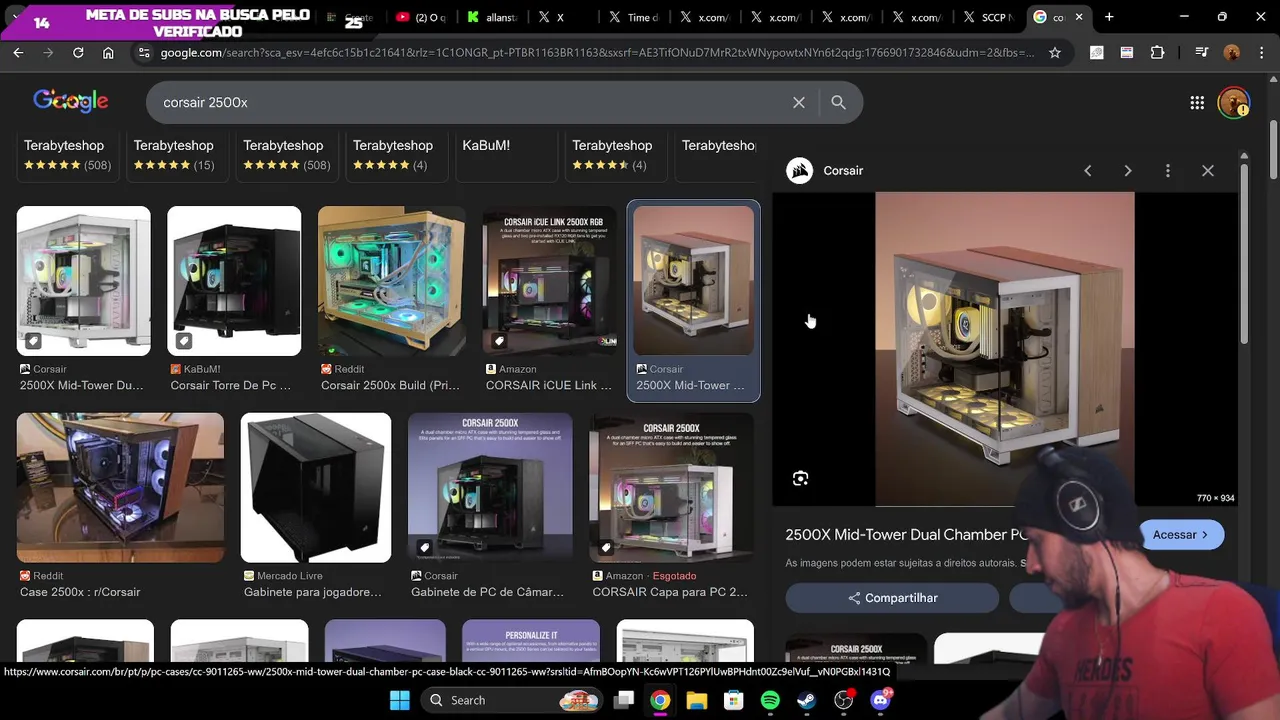
Task: Click 'CORSAIR Capa para PC 2...' caption
Action: (x=670, y=592)
